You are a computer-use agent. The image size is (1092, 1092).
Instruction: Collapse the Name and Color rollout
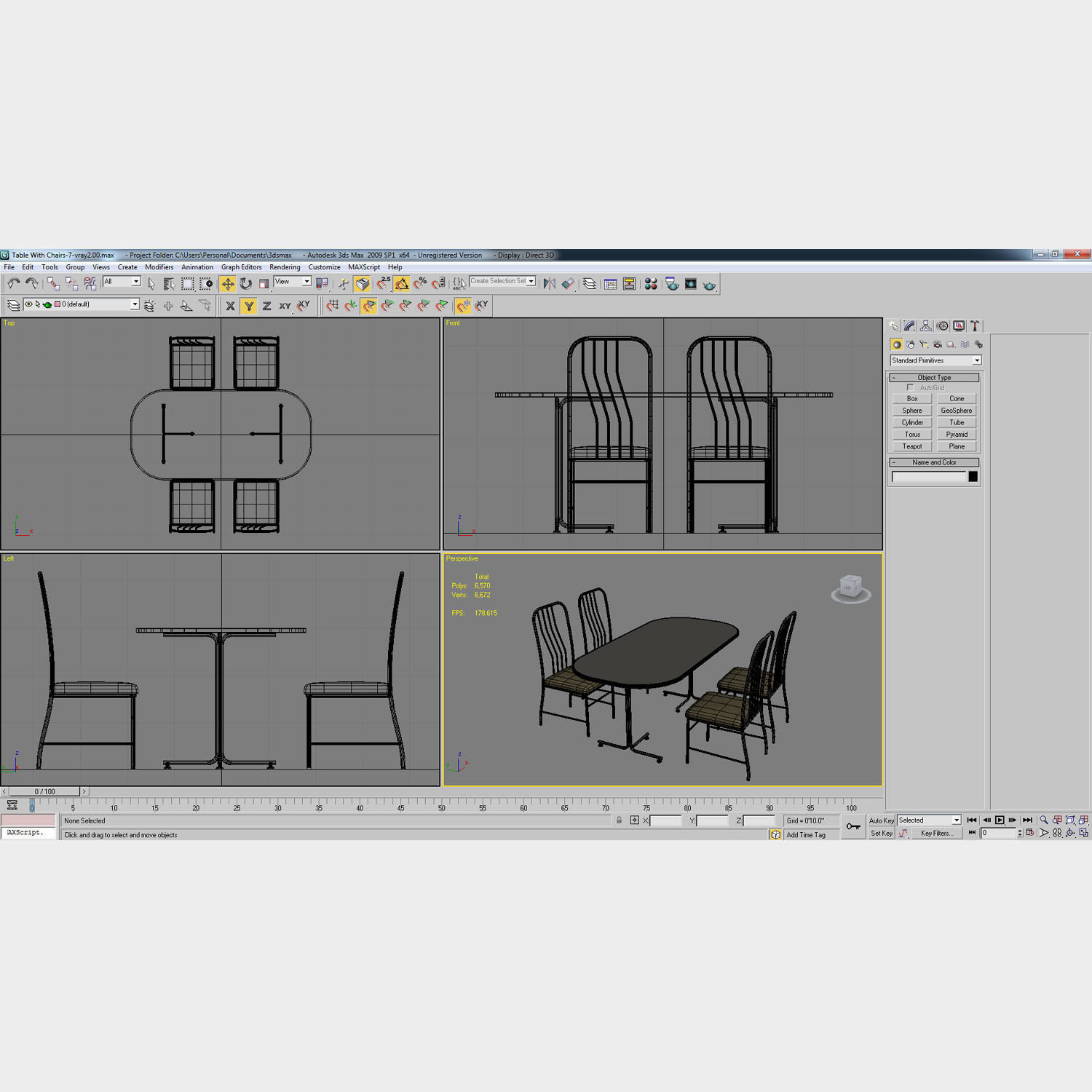934,462
